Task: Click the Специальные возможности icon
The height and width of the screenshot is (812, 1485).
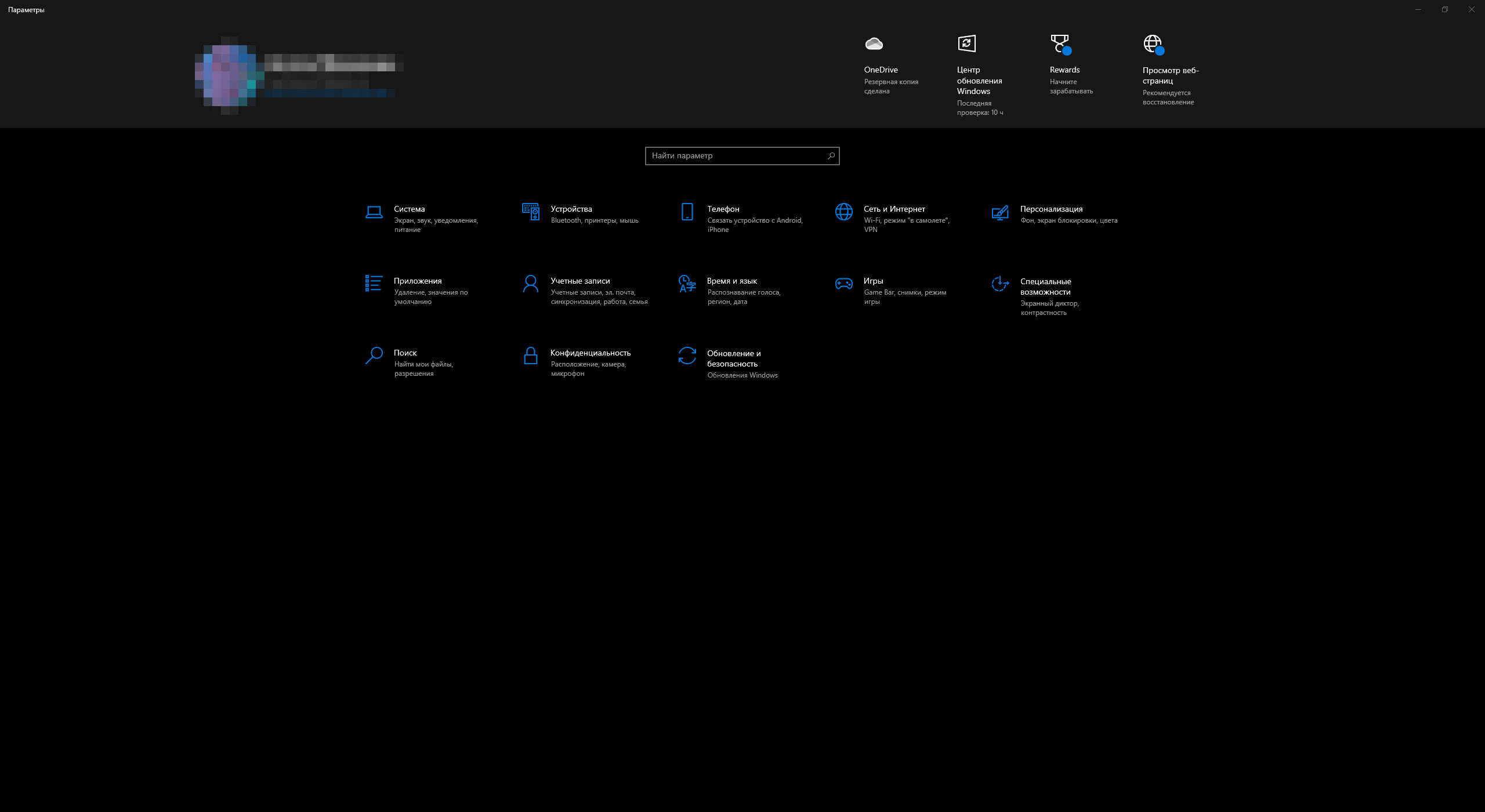Action: tap(1000, 284)
